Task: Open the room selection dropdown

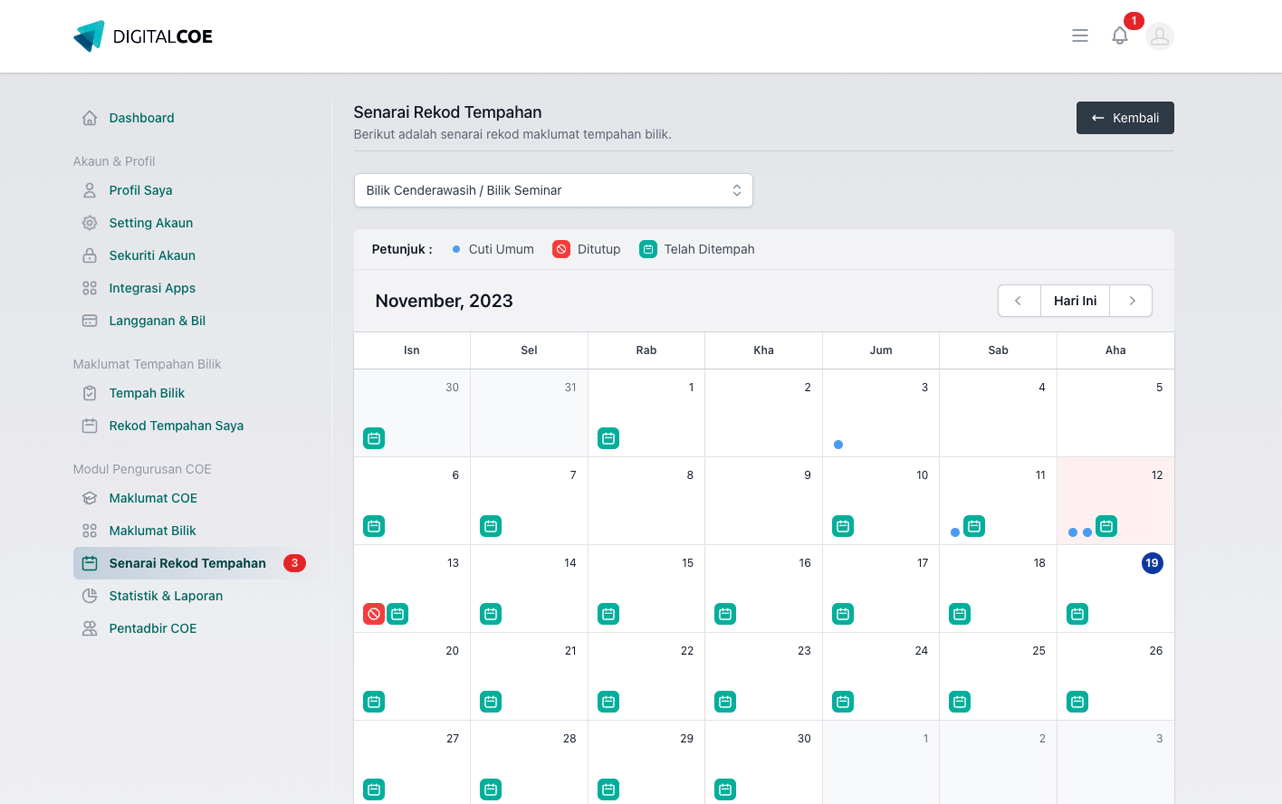Action: (553, 190)
